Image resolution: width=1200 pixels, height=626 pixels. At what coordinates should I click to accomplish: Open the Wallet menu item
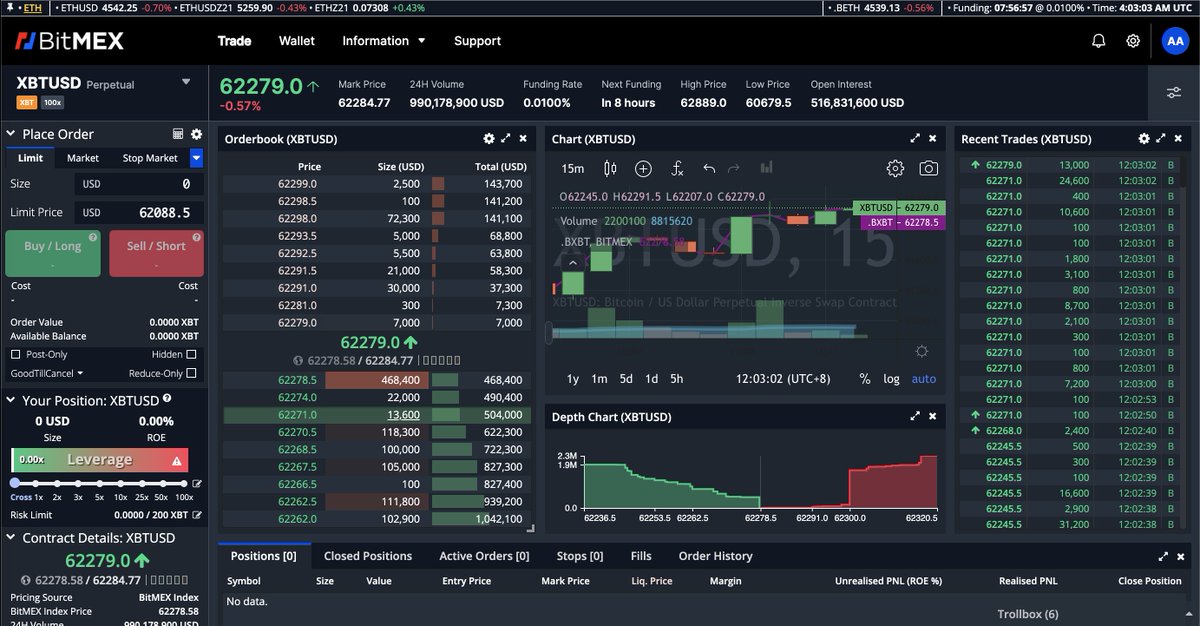(x=297, y=41)
